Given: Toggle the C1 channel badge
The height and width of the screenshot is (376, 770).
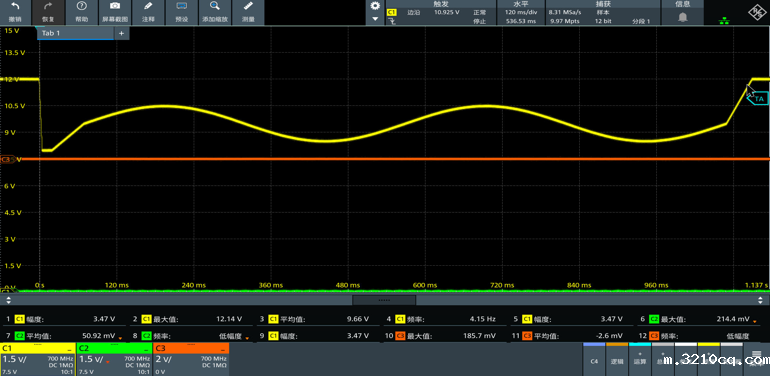Looking at the screenshot, I should pyautogui.click(x=8, y=348).
